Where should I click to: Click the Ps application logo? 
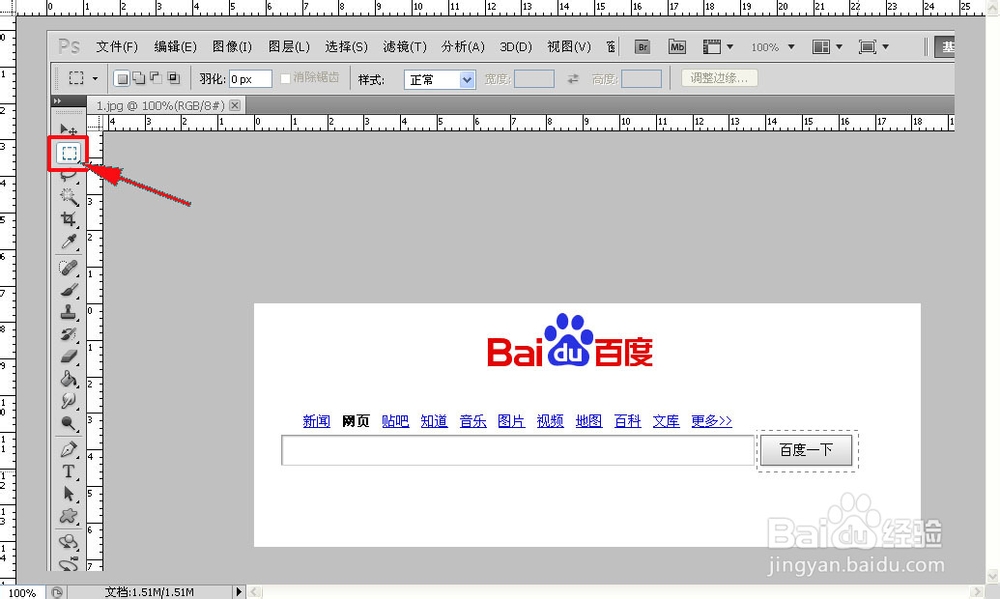[x=69, y=47]
